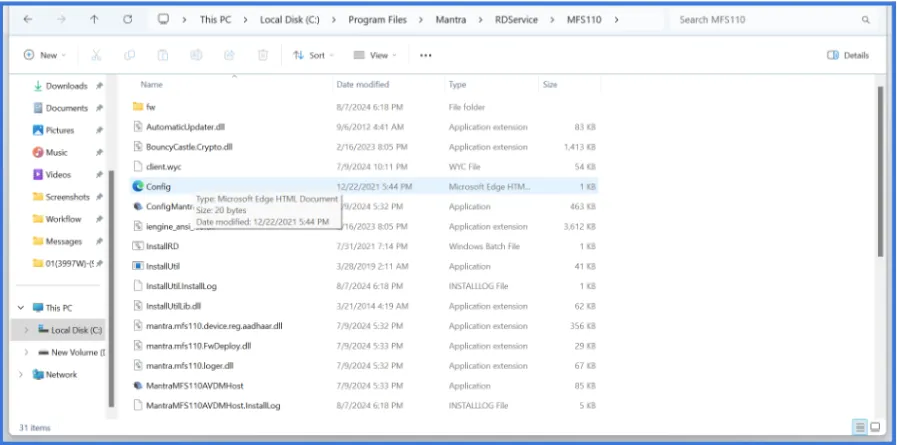Click the monitor icon in address bar
The height and width of the screenshot is (445, 897).
click(164, 19)
